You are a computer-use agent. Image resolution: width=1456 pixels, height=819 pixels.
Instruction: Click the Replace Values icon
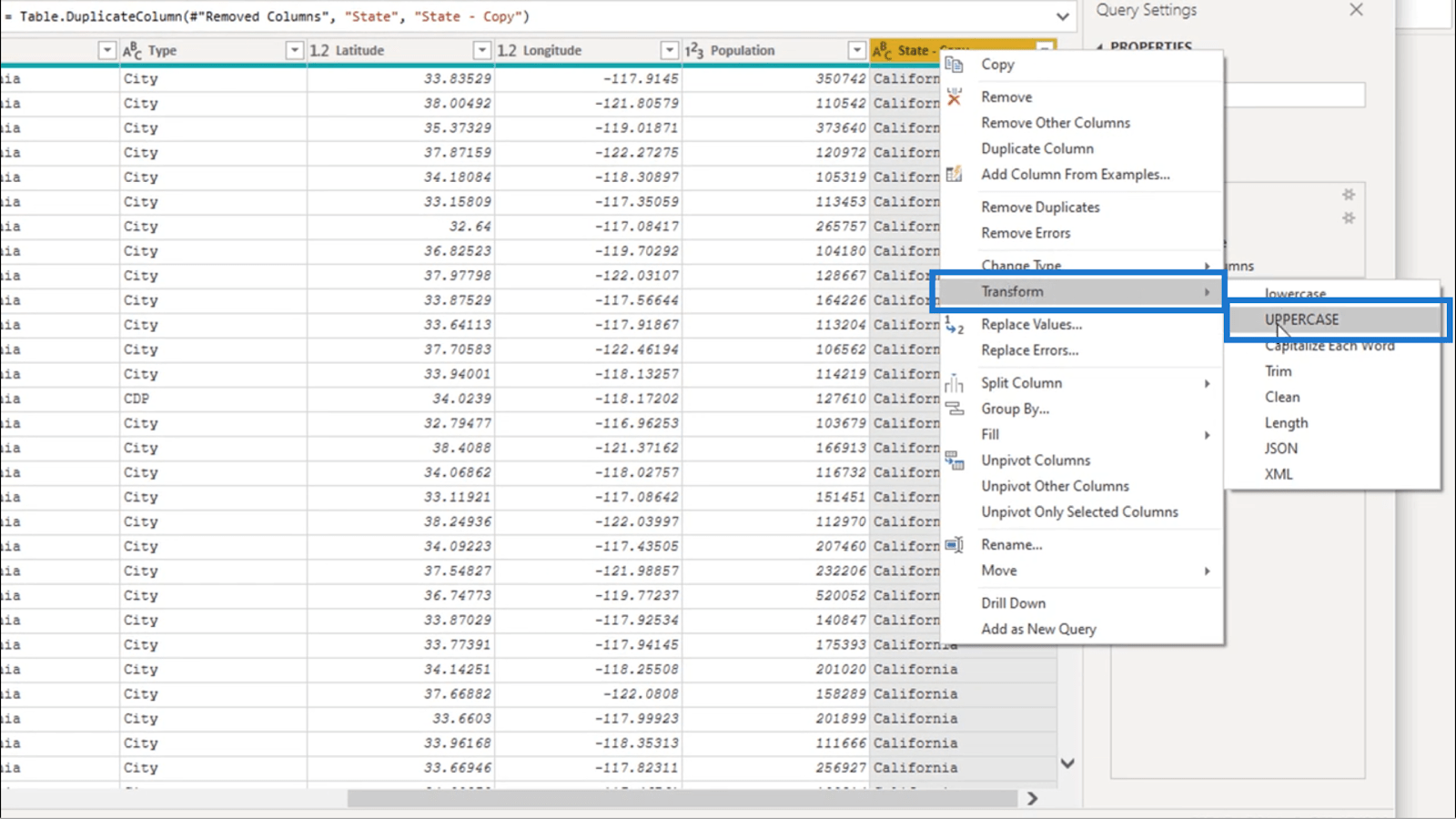954,325
